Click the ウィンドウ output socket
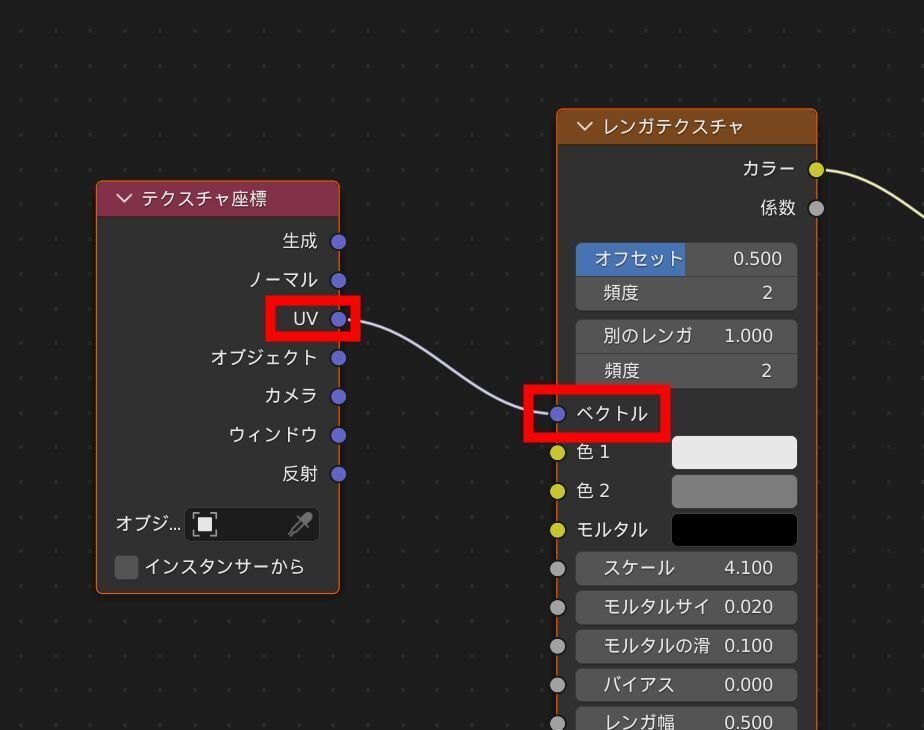The width and height of the screenshot is (924, 730). (338, 435)
